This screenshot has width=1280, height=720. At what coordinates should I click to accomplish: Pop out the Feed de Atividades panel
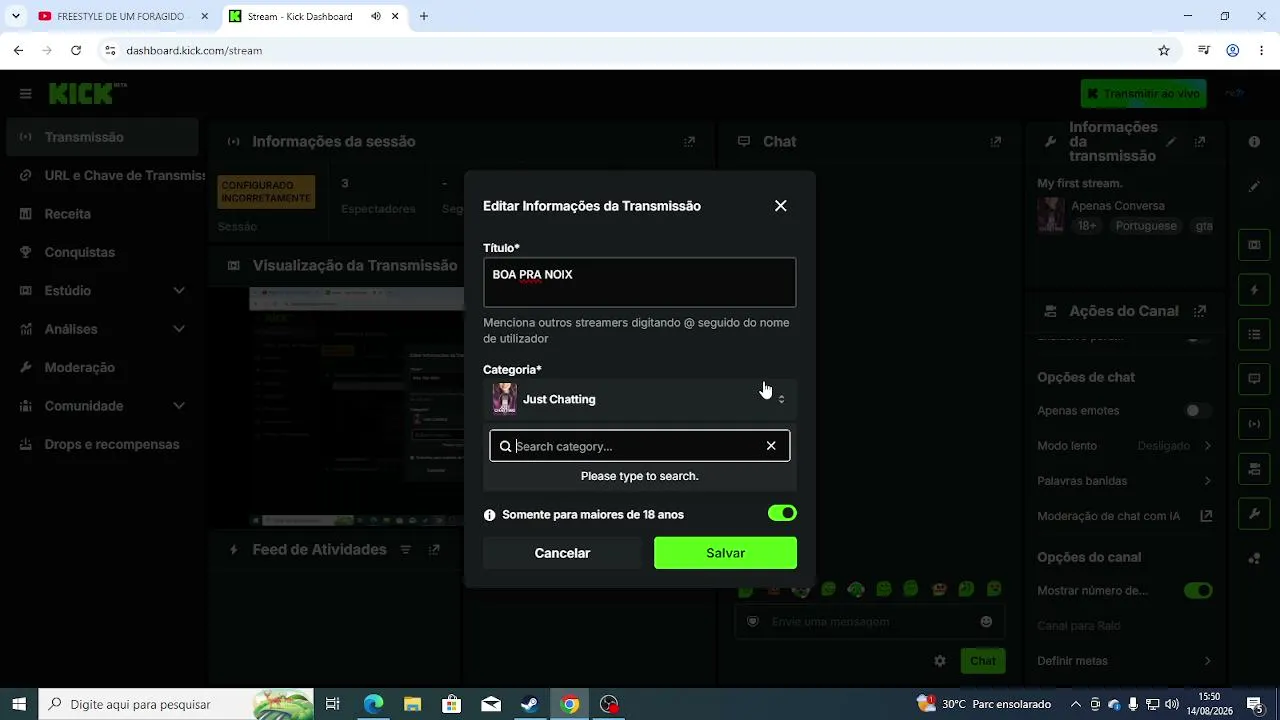pyautogui.click(x=434, y=550)
